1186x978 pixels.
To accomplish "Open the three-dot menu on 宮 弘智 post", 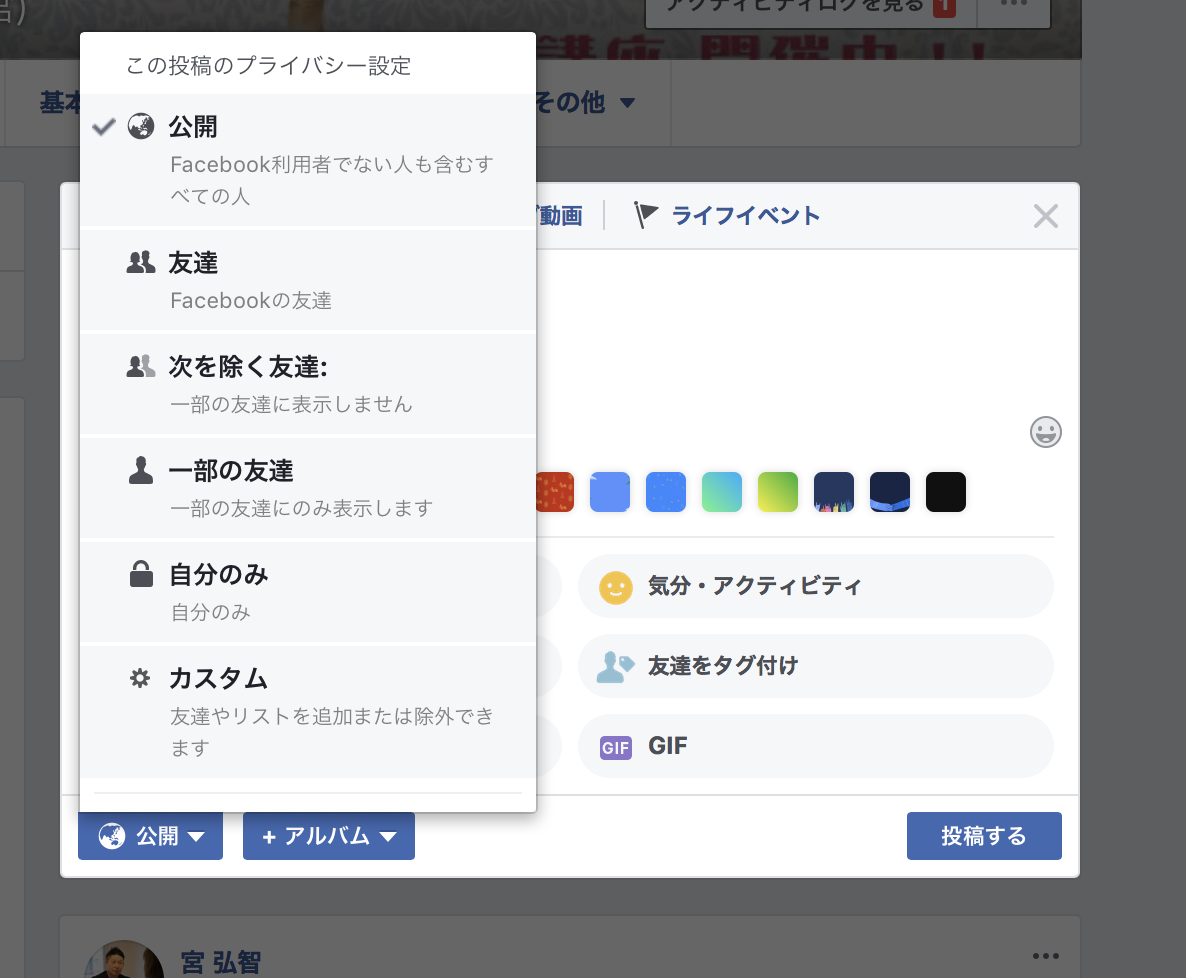I will (x=1045, y=956).
